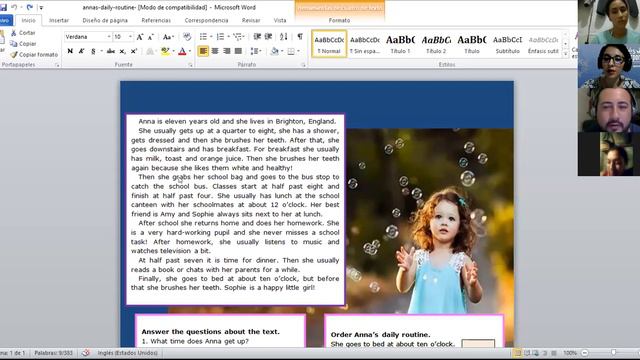Open the Portapapeles dialog launcher
The image size is (640, 360).
pos(57,65)
